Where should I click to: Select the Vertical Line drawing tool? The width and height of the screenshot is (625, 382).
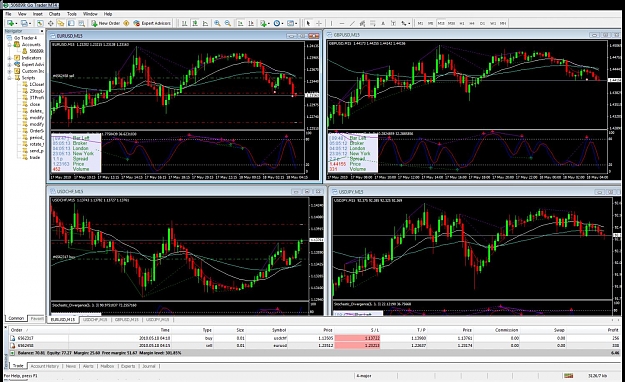coord(331,24)
